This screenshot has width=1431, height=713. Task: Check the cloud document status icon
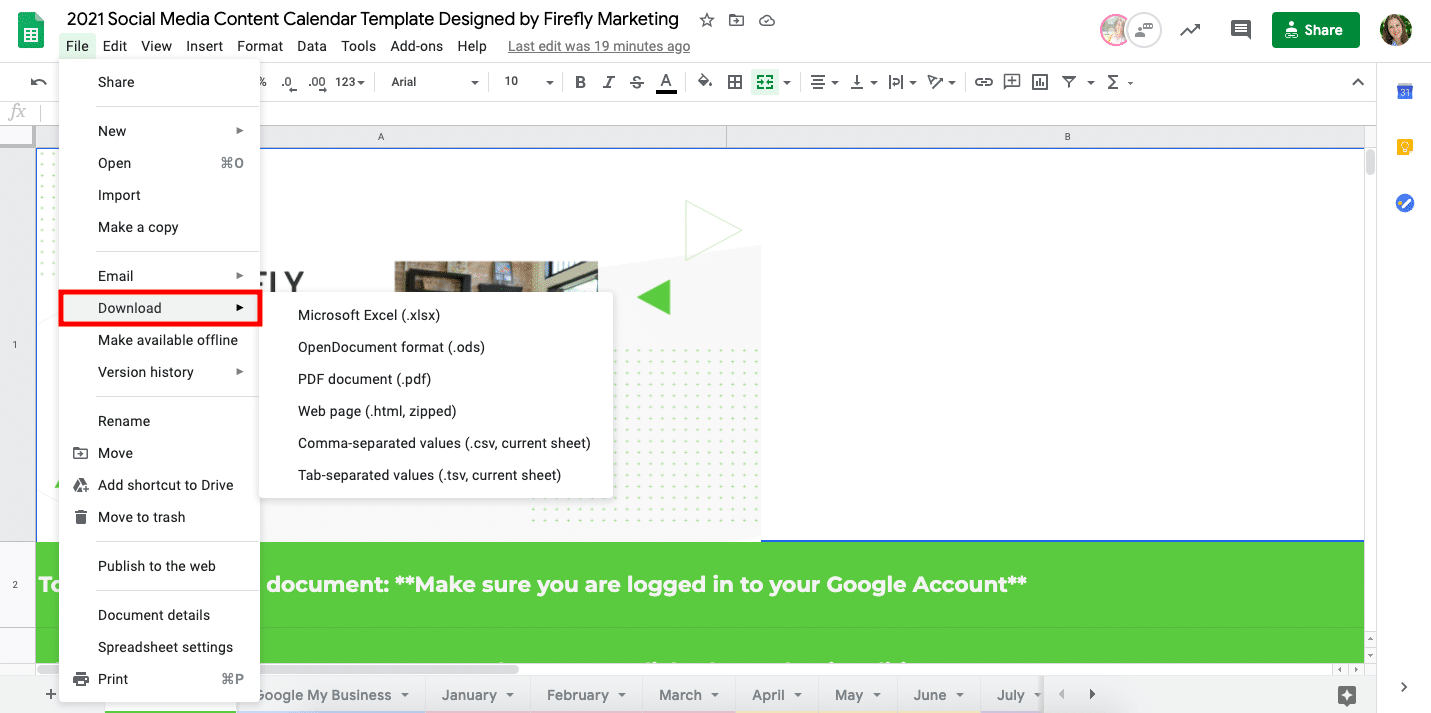767,20
